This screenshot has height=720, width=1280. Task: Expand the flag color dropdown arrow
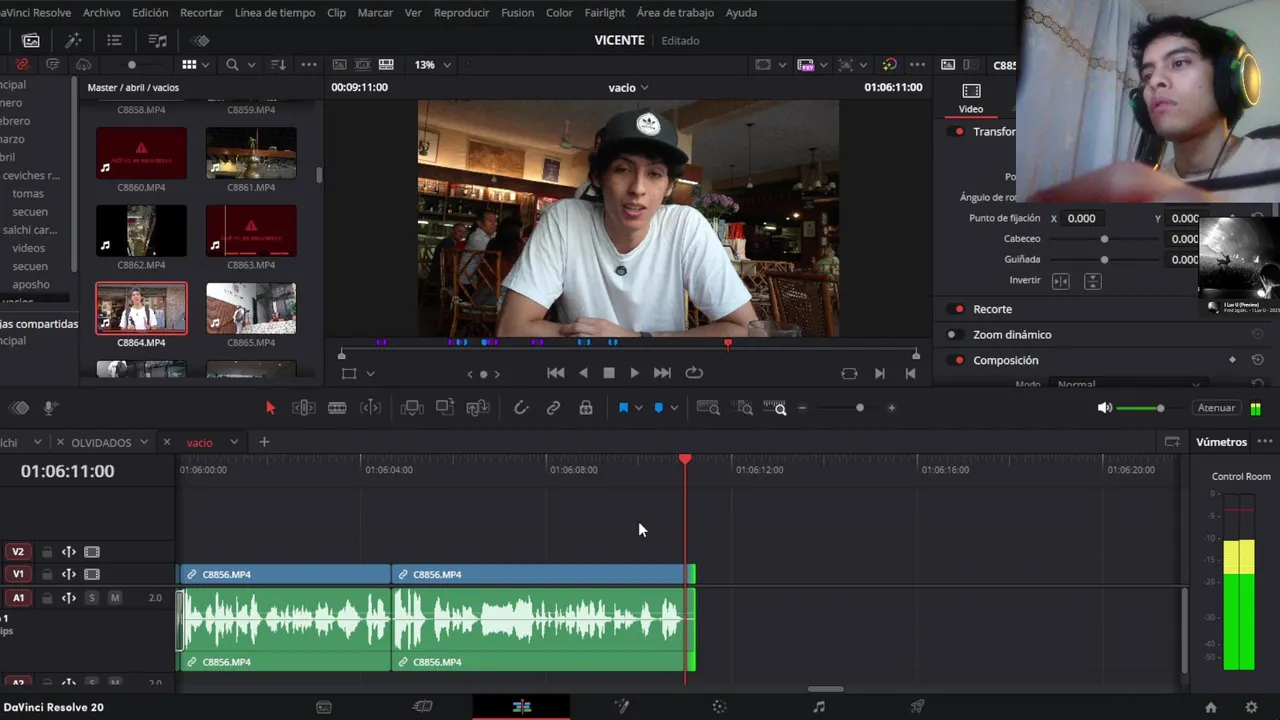click(639, 408)
